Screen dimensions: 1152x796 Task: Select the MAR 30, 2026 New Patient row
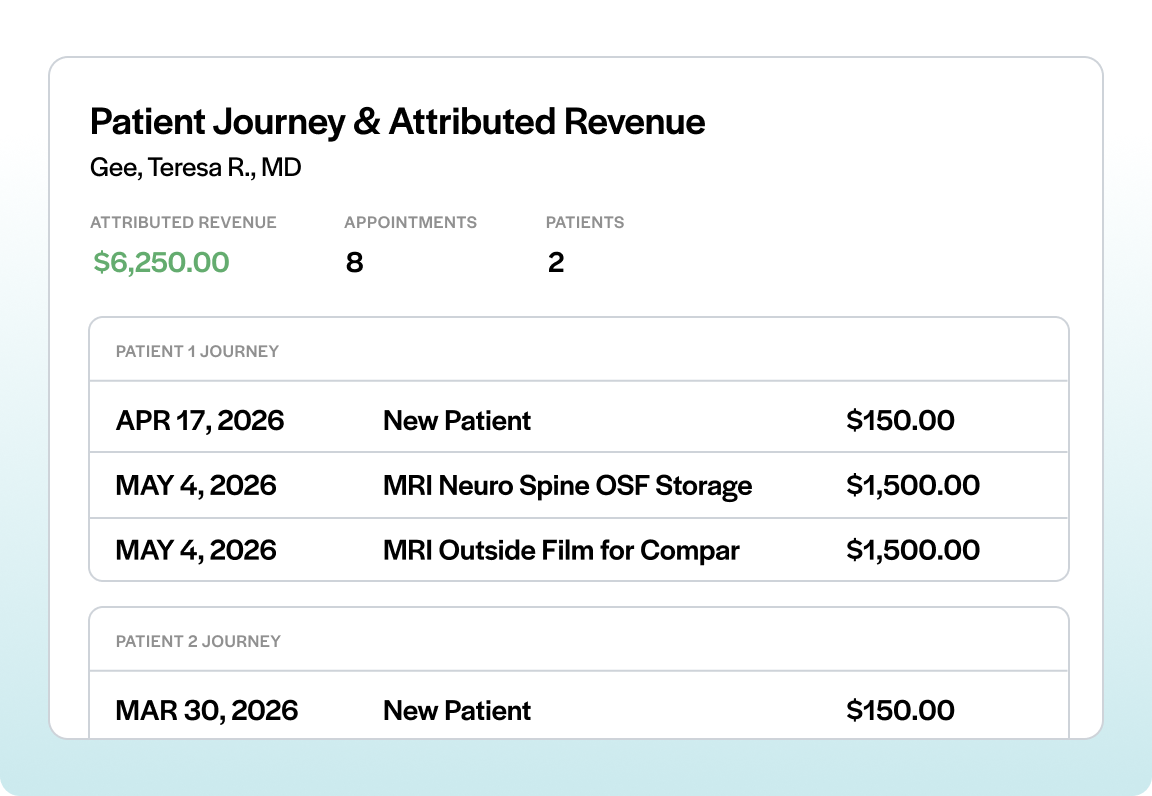click(x=579, y=705)
